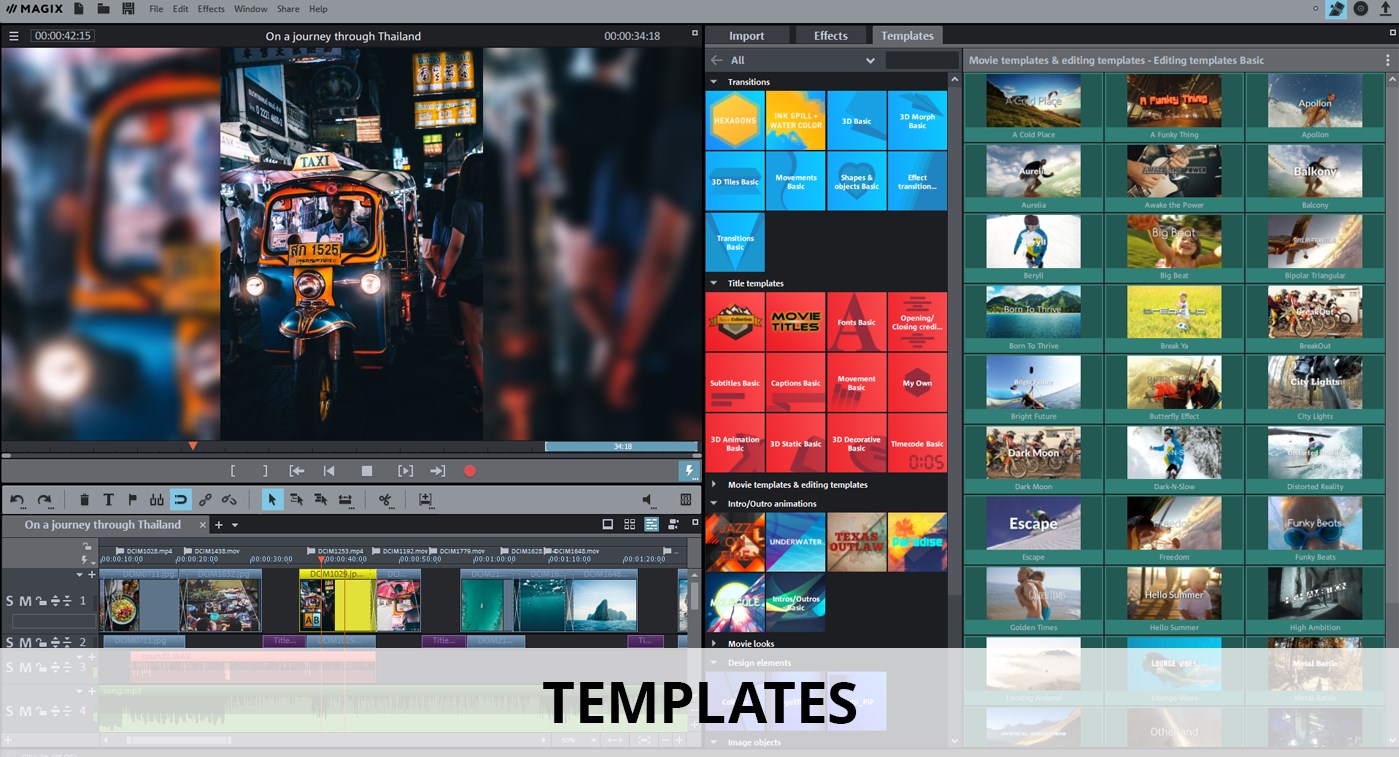
Task: Open multicam mode view
Action: click(x=674, y=524)
